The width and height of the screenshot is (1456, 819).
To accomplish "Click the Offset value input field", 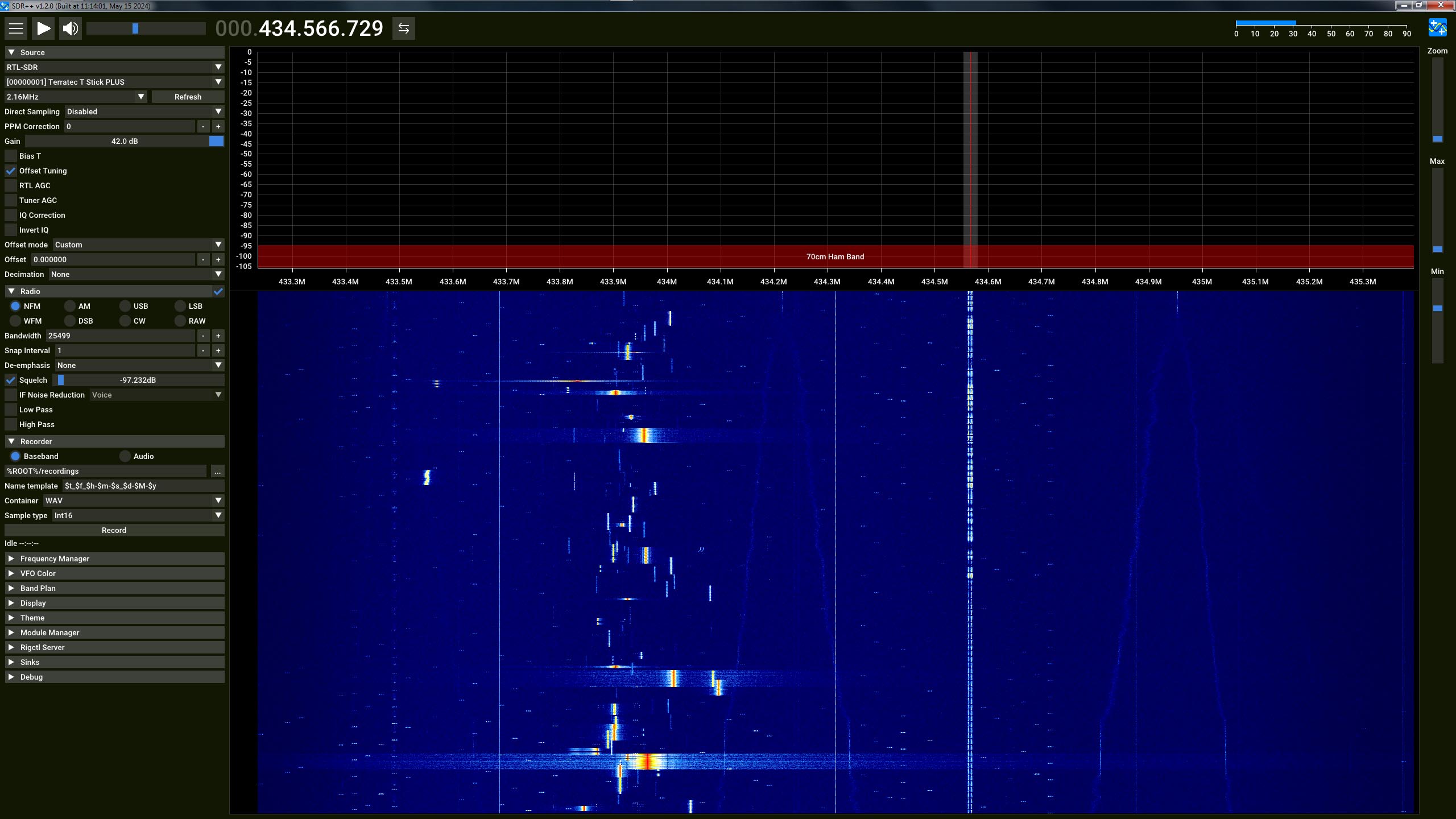I will click(x=113, y=259).
